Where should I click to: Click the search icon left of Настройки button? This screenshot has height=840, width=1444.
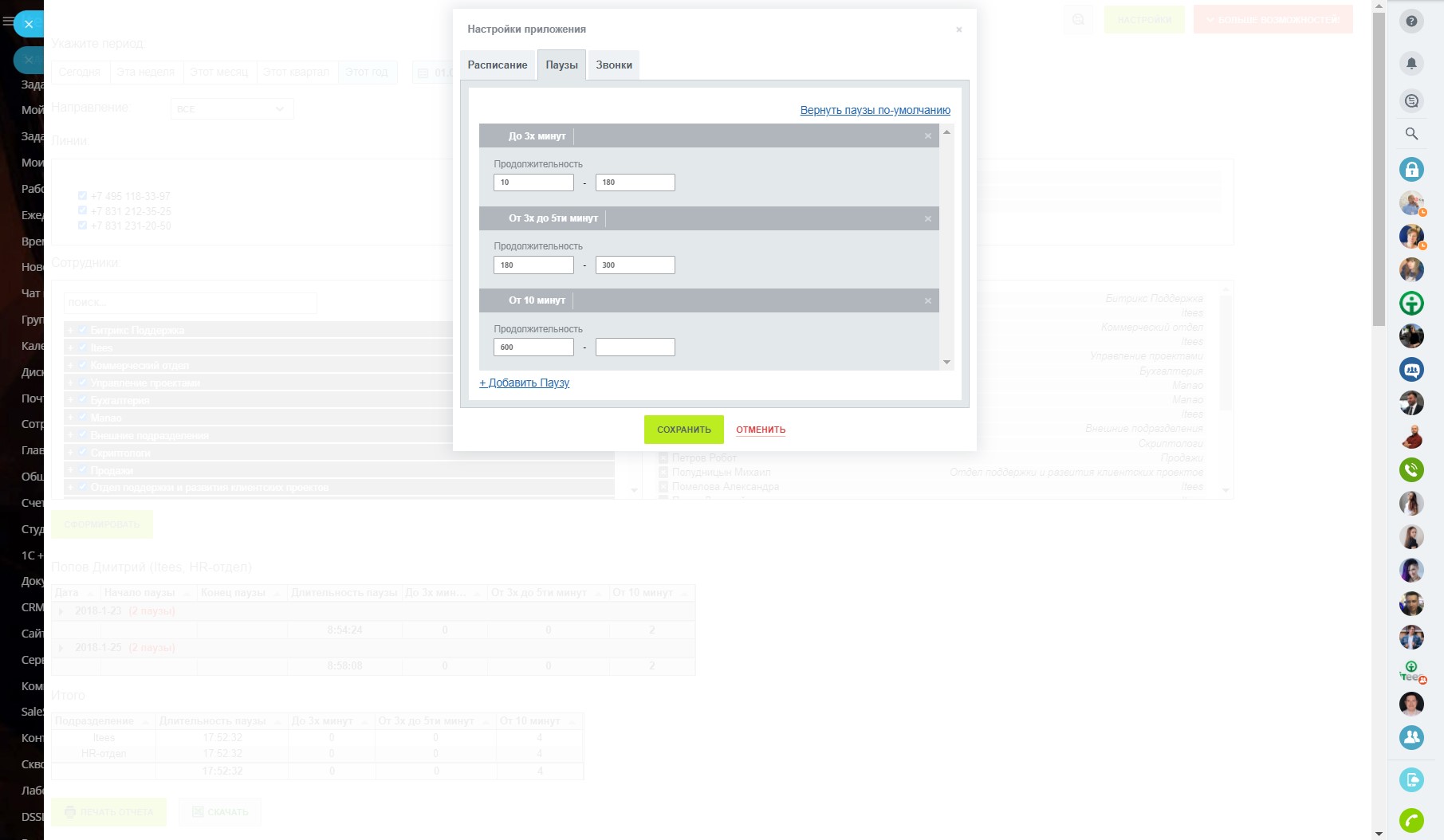(1078, 20)
